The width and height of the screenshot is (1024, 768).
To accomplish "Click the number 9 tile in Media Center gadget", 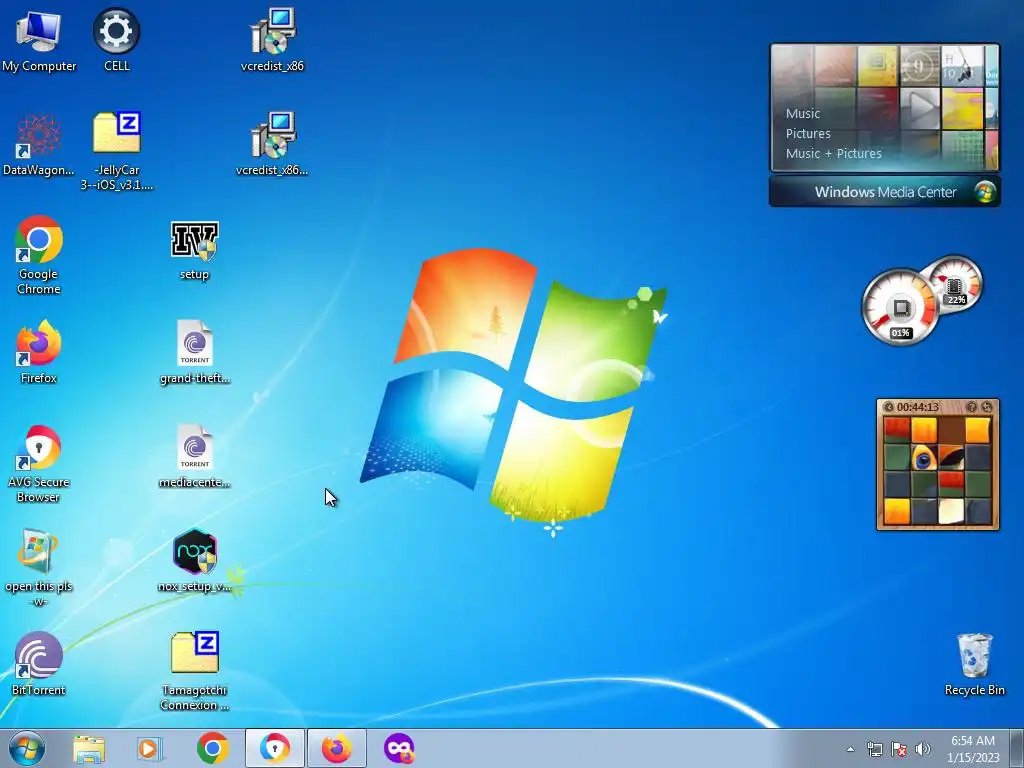I will tap(920, 66).
